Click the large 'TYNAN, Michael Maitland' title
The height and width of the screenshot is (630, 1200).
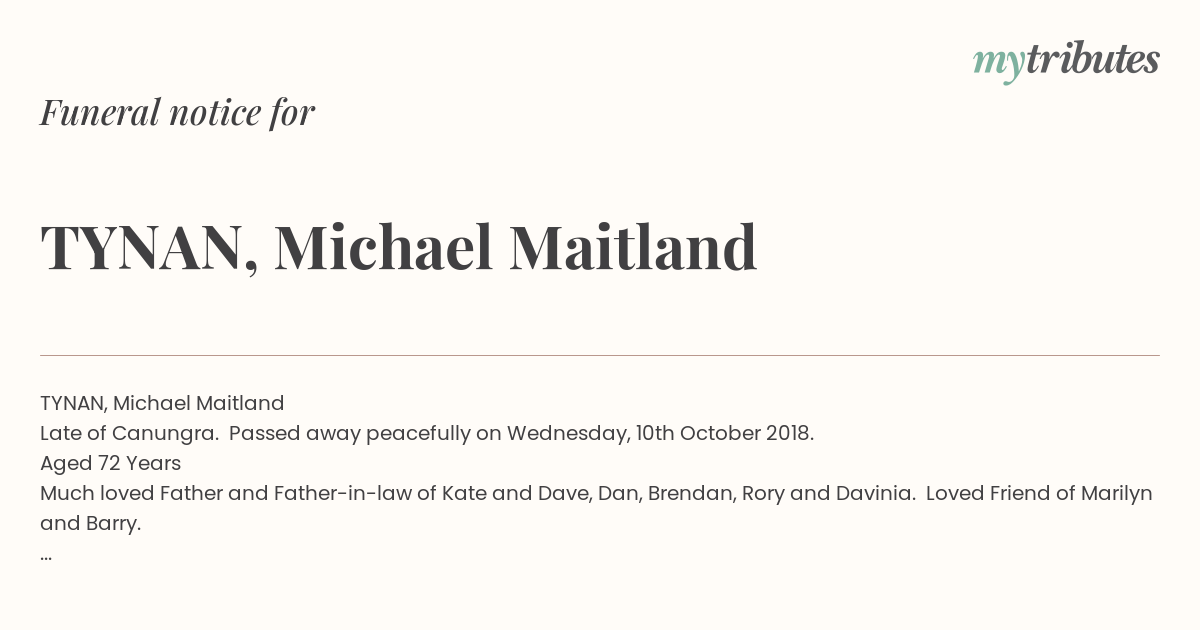pyautogui.click(x=398, y=248)
